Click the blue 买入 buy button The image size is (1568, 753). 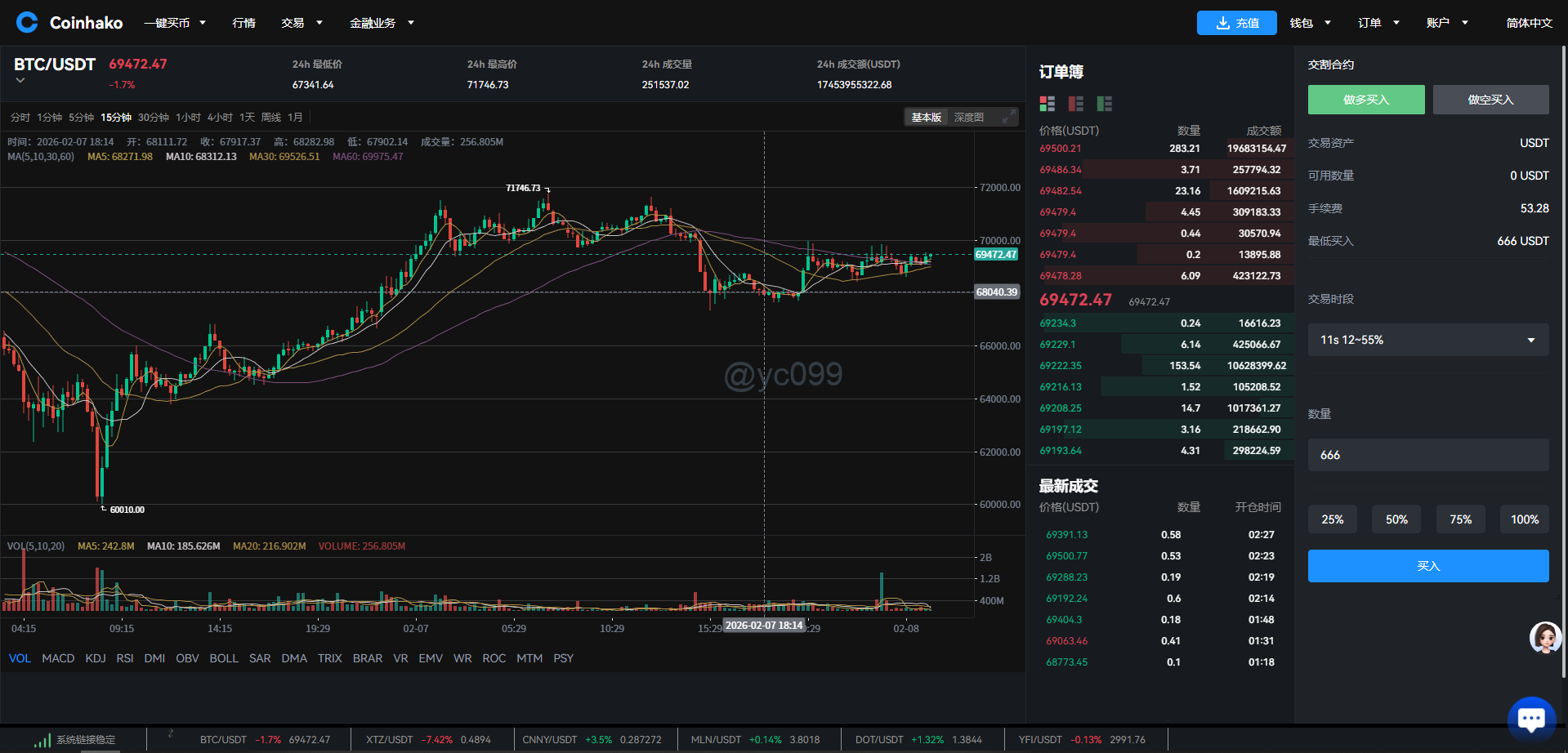point(1427,566)
